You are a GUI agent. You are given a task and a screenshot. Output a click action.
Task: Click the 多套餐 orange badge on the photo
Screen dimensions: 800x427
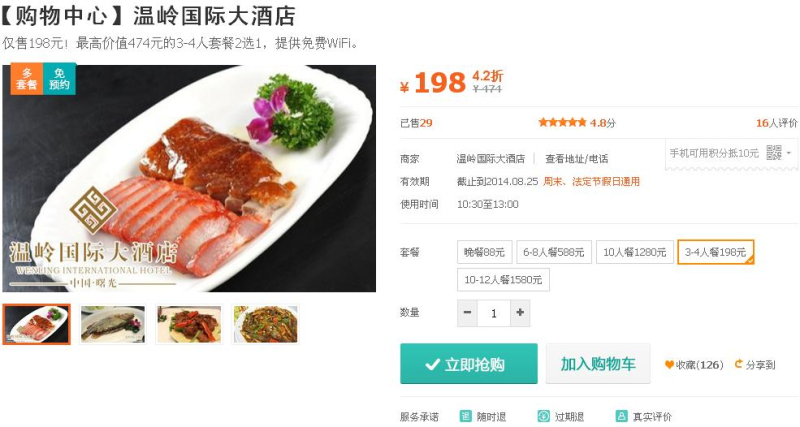pyautogui.click(x=27, y=79)
